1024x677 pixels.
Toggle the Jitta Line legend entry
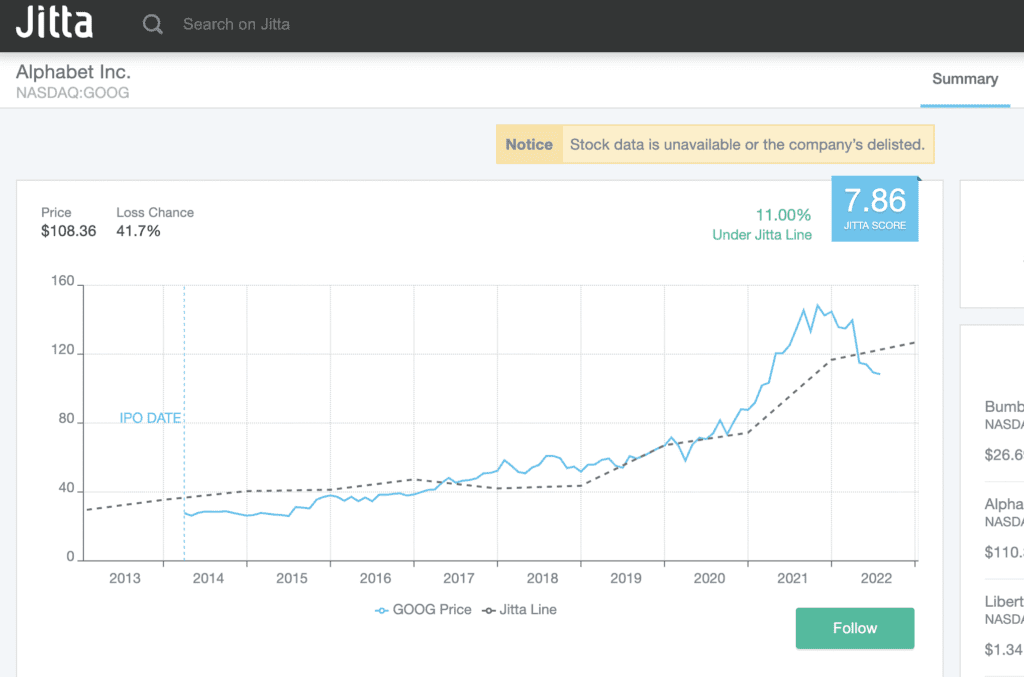(x=519, y=610)
